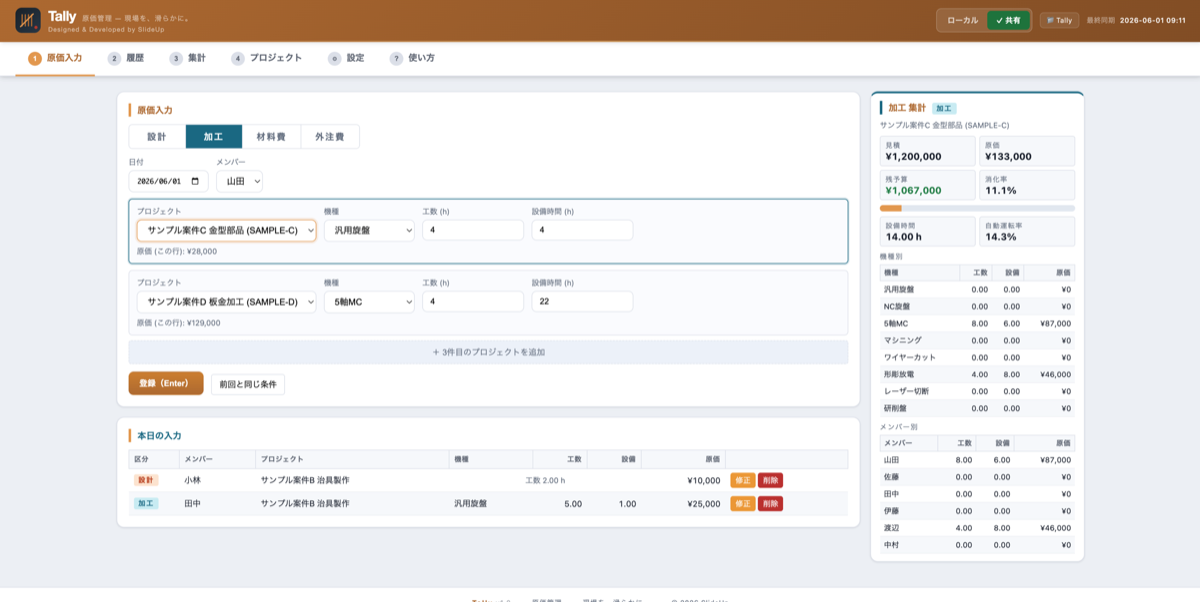Click the 登録 (Enter) button
The height and width of the screenshot is (602, 1200).
point(166,383)
